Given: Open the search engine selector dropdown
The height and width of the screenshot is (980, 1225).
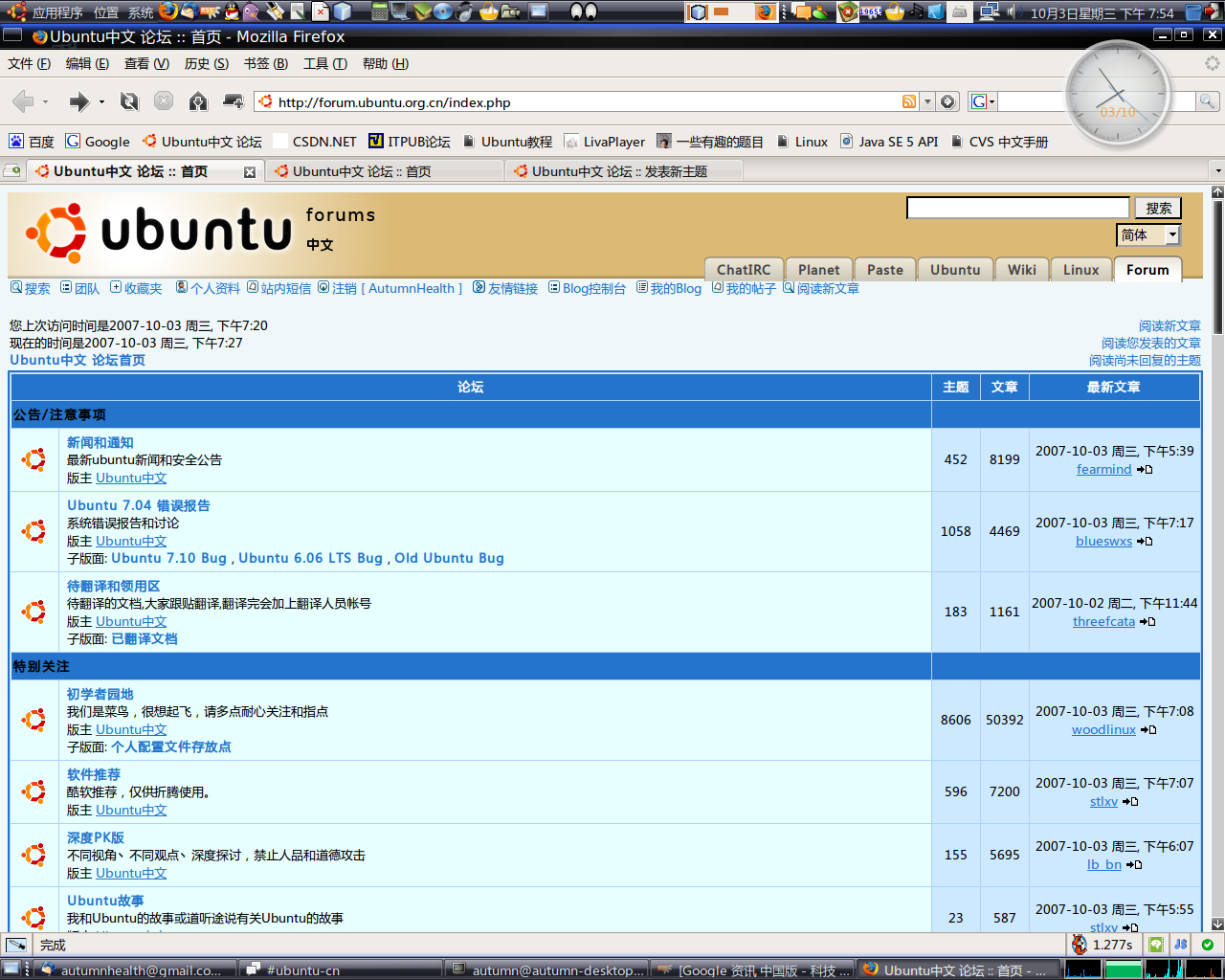Looking at the screenshot, I should click(x=983, y=101).
